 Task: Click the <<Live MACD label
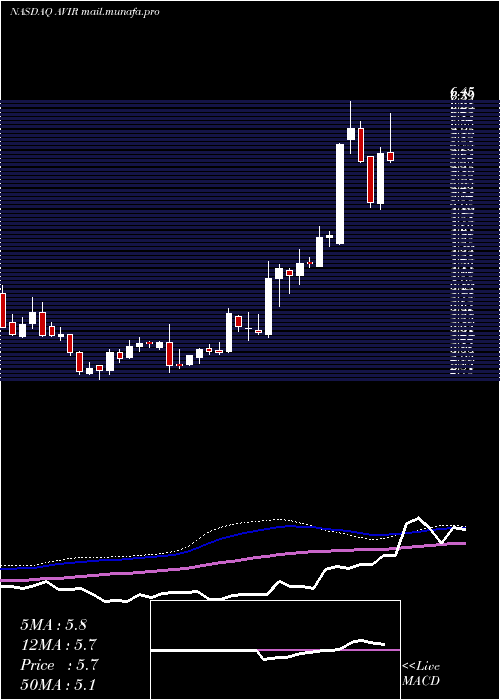pyautogui.click(x=421, y=673)
